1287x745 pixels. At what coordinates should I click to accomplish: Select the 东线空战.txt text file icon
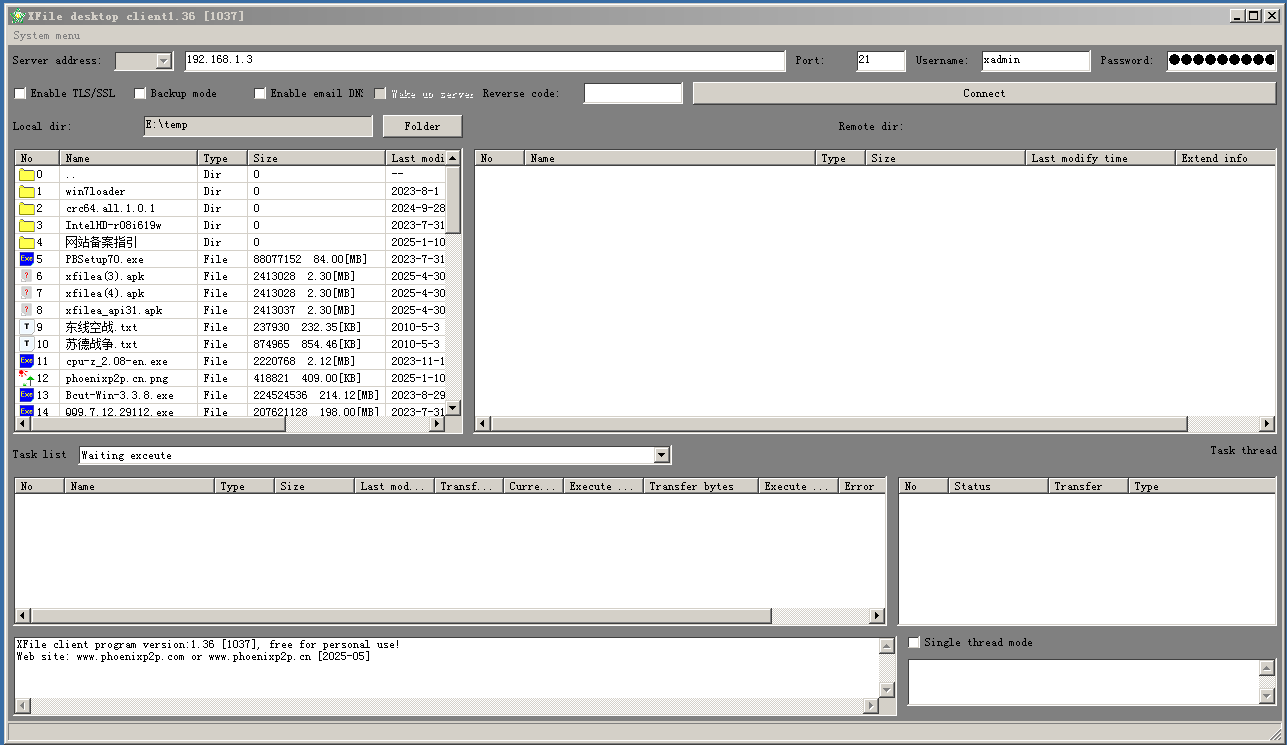click(26, 328)
